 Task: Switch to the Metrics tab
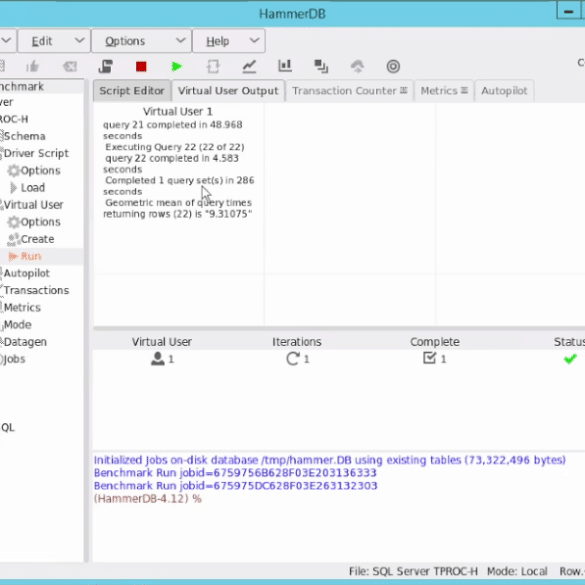(x=444, y=91)
